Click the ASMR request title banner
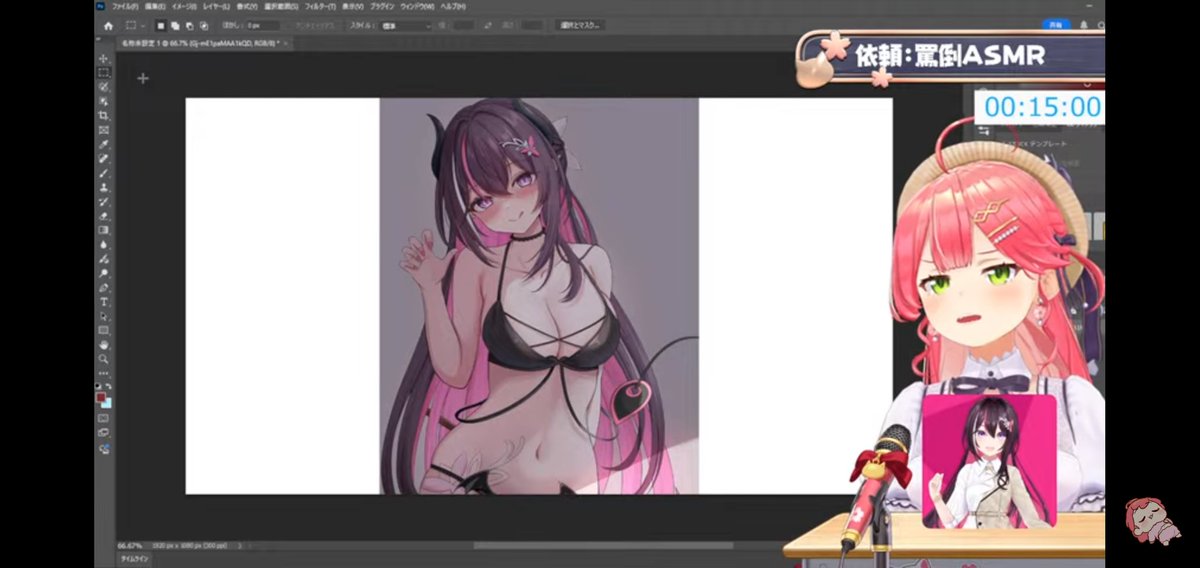Screen dimensions: 1200x568 point(950,55)
